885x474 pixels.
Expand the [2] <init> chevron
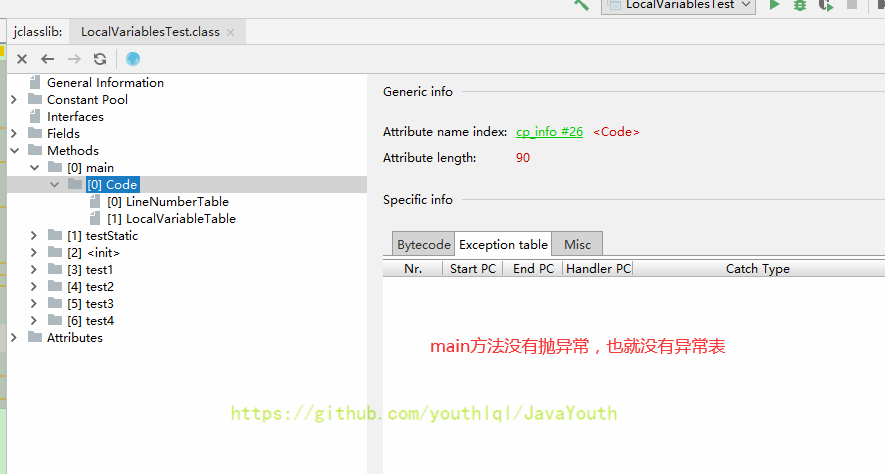[34, 253]
